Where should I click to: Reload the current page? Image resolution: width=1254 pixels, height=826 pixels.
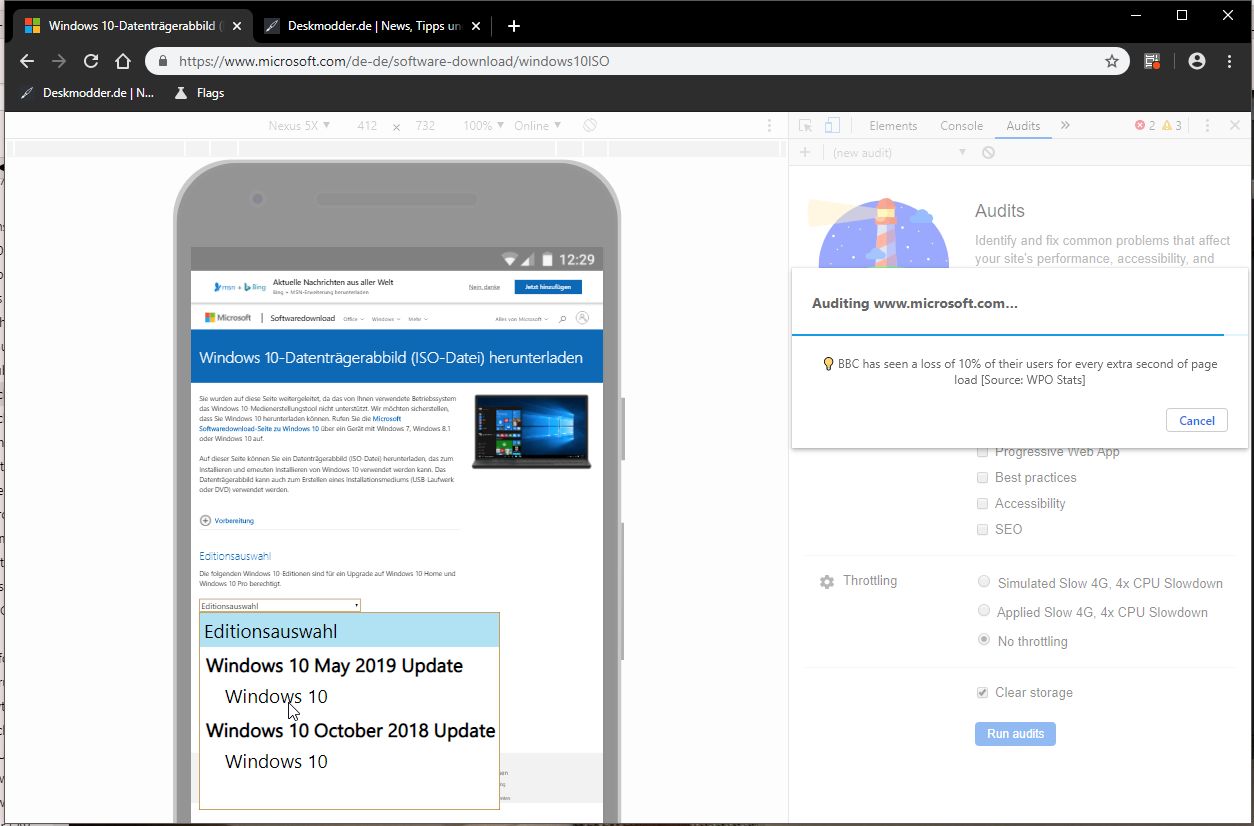tap(91, 61)
